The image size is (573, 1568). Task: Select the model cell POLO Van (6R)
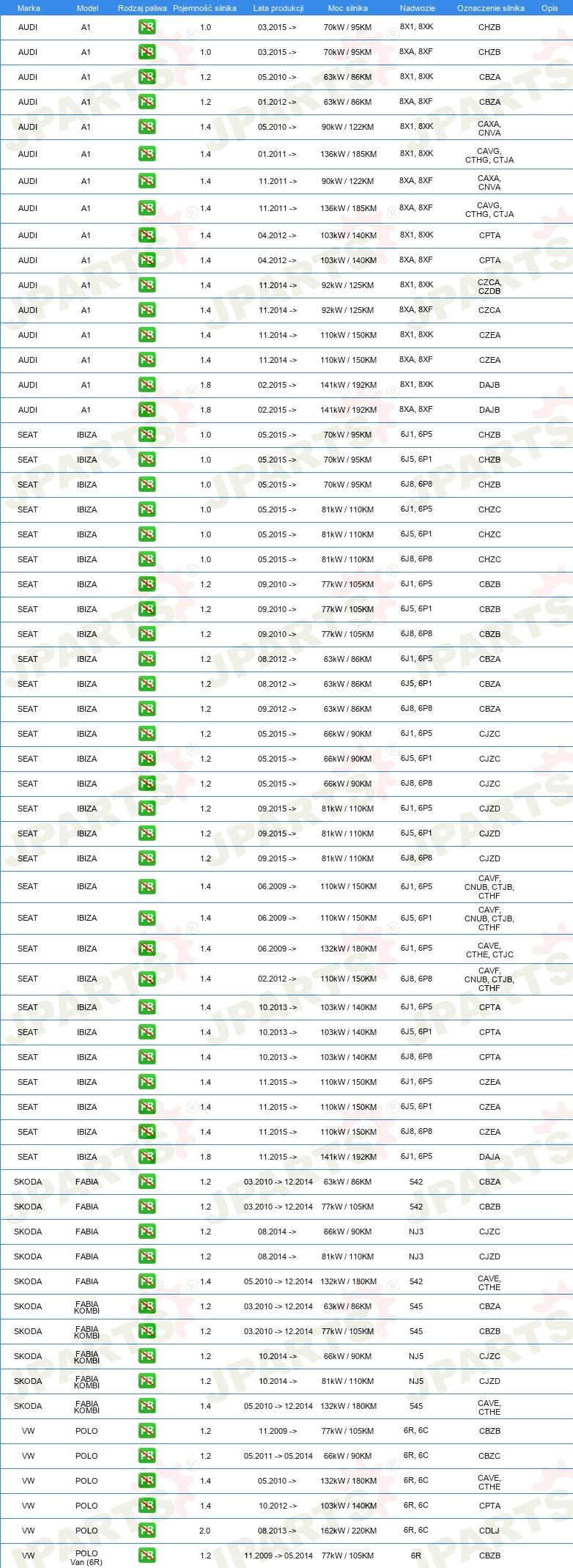click(x=86, y=1558)
